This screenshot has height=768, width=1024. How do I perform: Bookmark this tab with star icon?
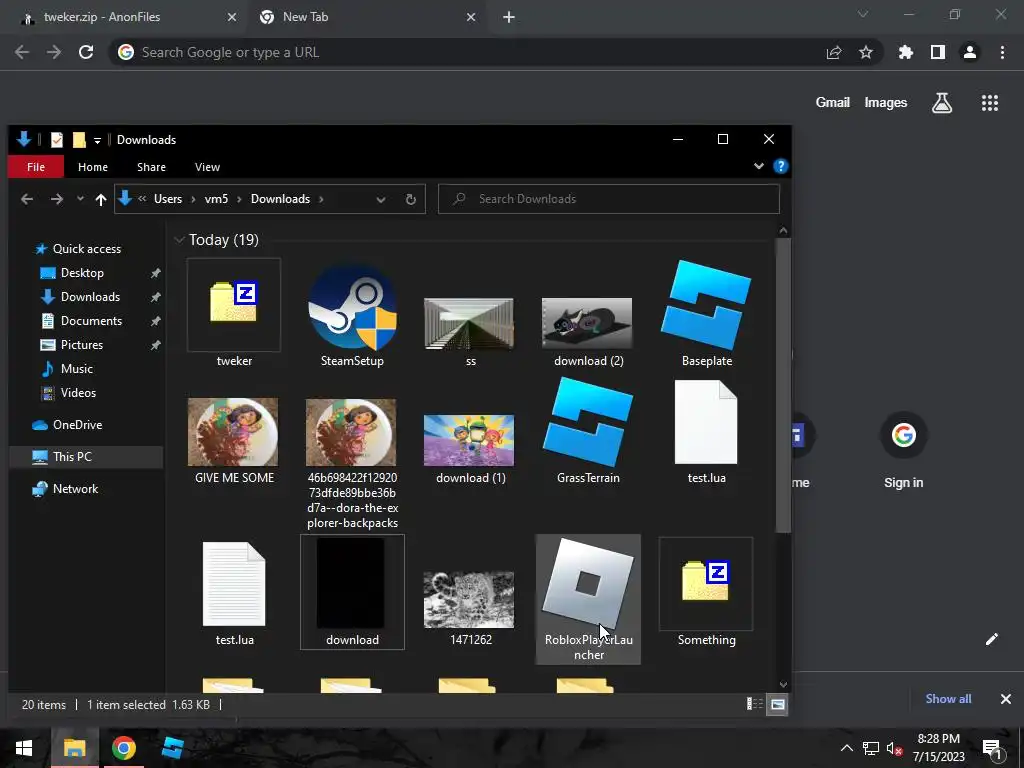866,52
